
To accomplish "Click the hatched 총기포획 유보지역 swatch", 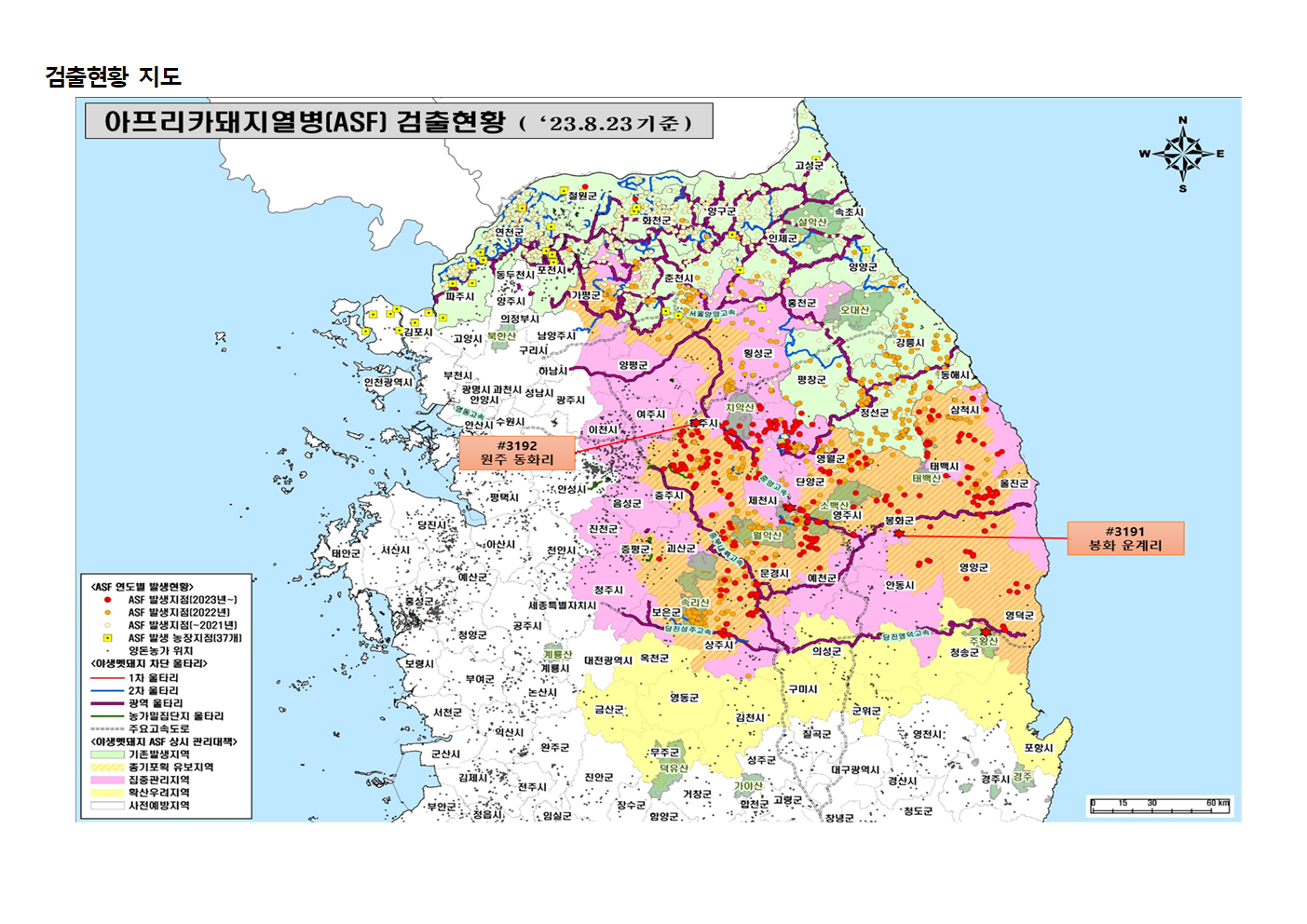I will (107, 768).
